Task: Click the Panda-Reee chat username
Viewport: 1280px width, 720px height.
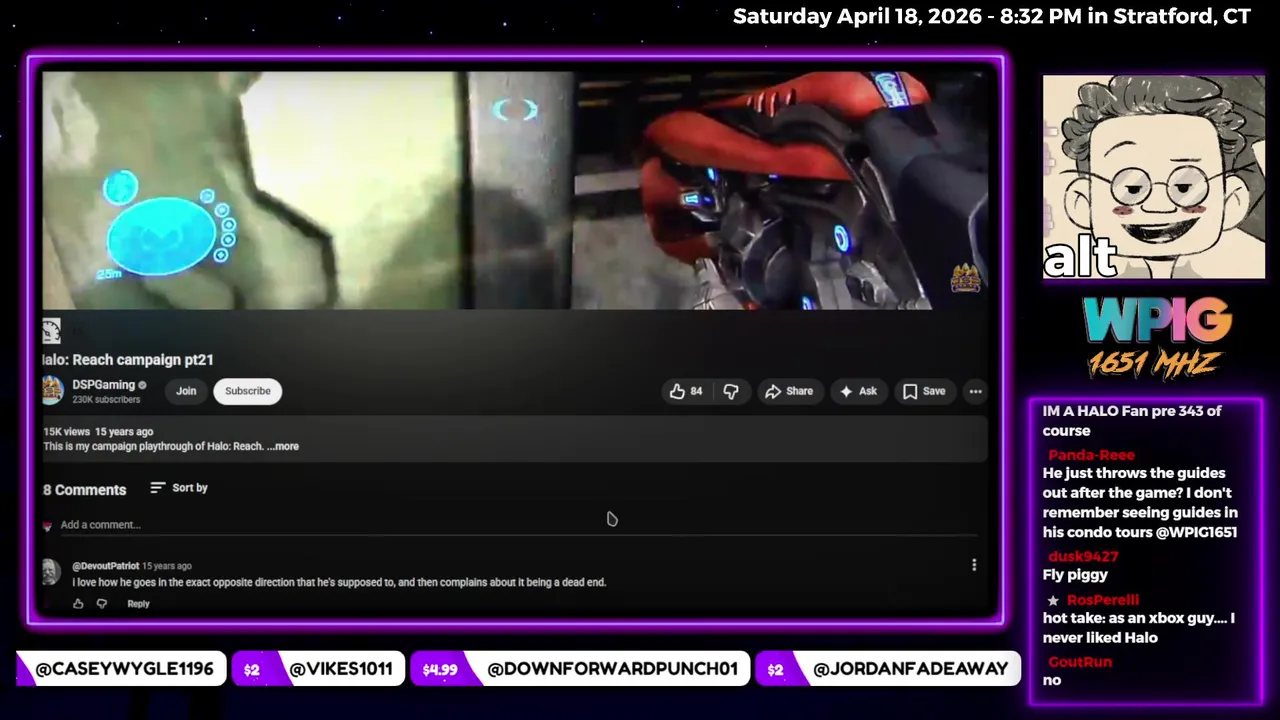Action: pos(1091,454)
